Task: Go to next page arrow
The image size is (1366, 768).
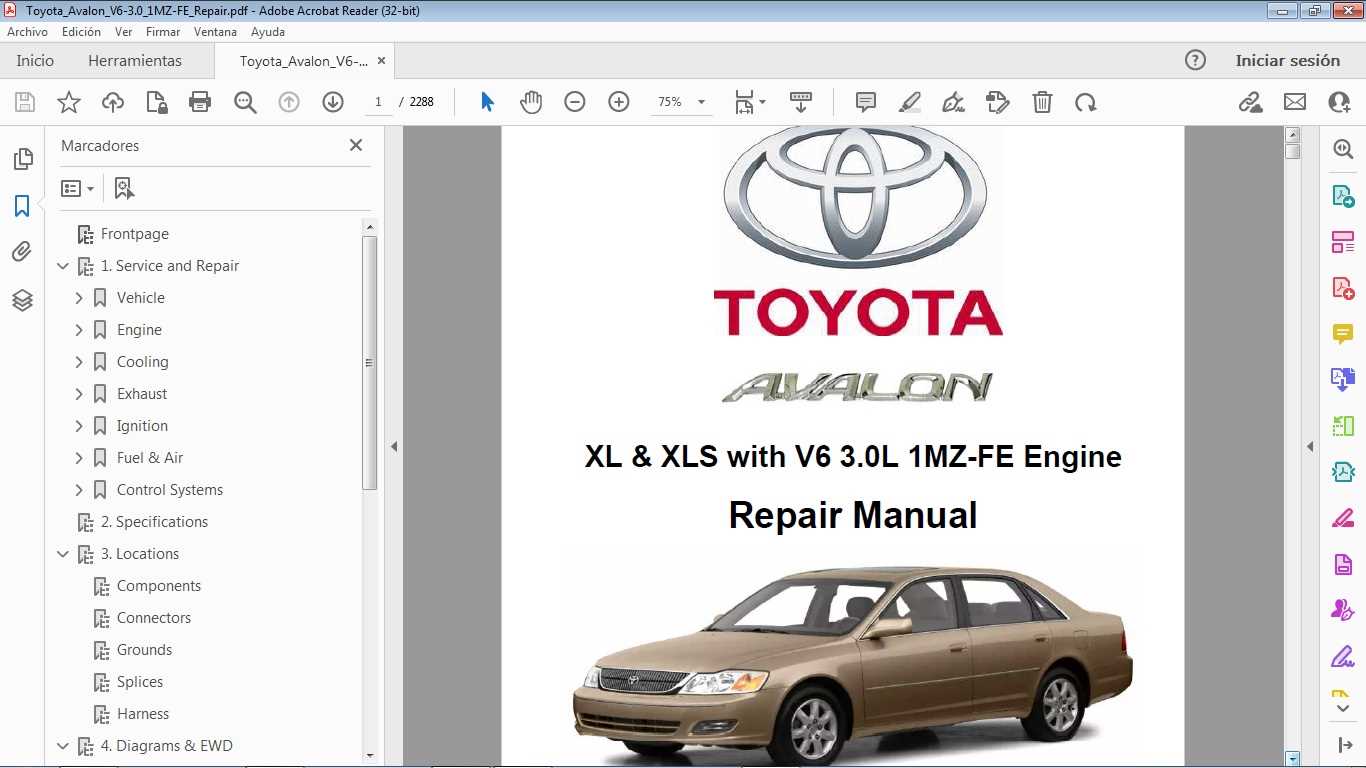Action: click(333, 102)
